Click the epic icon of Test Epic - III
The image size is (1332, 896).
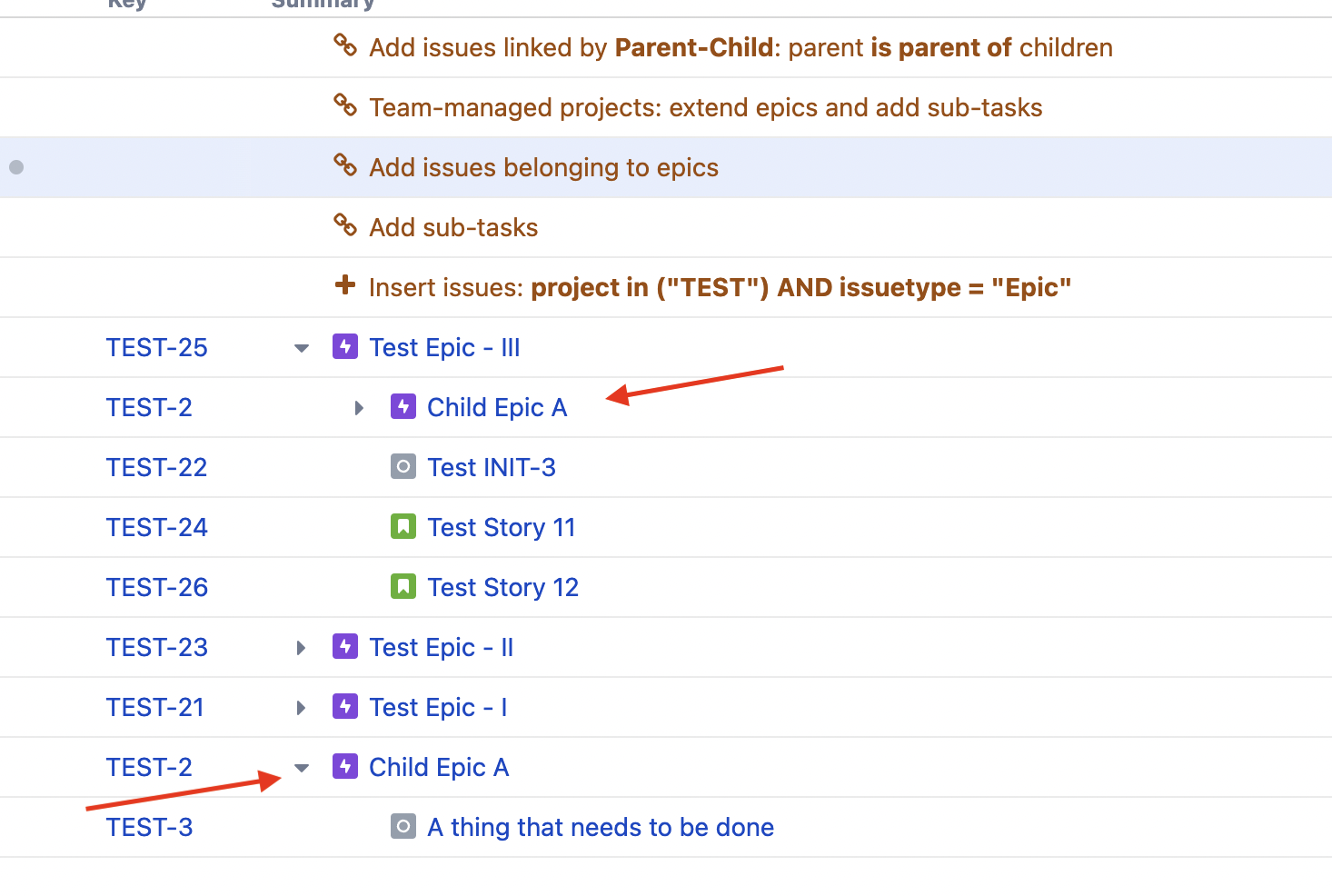tap(345, 346)
